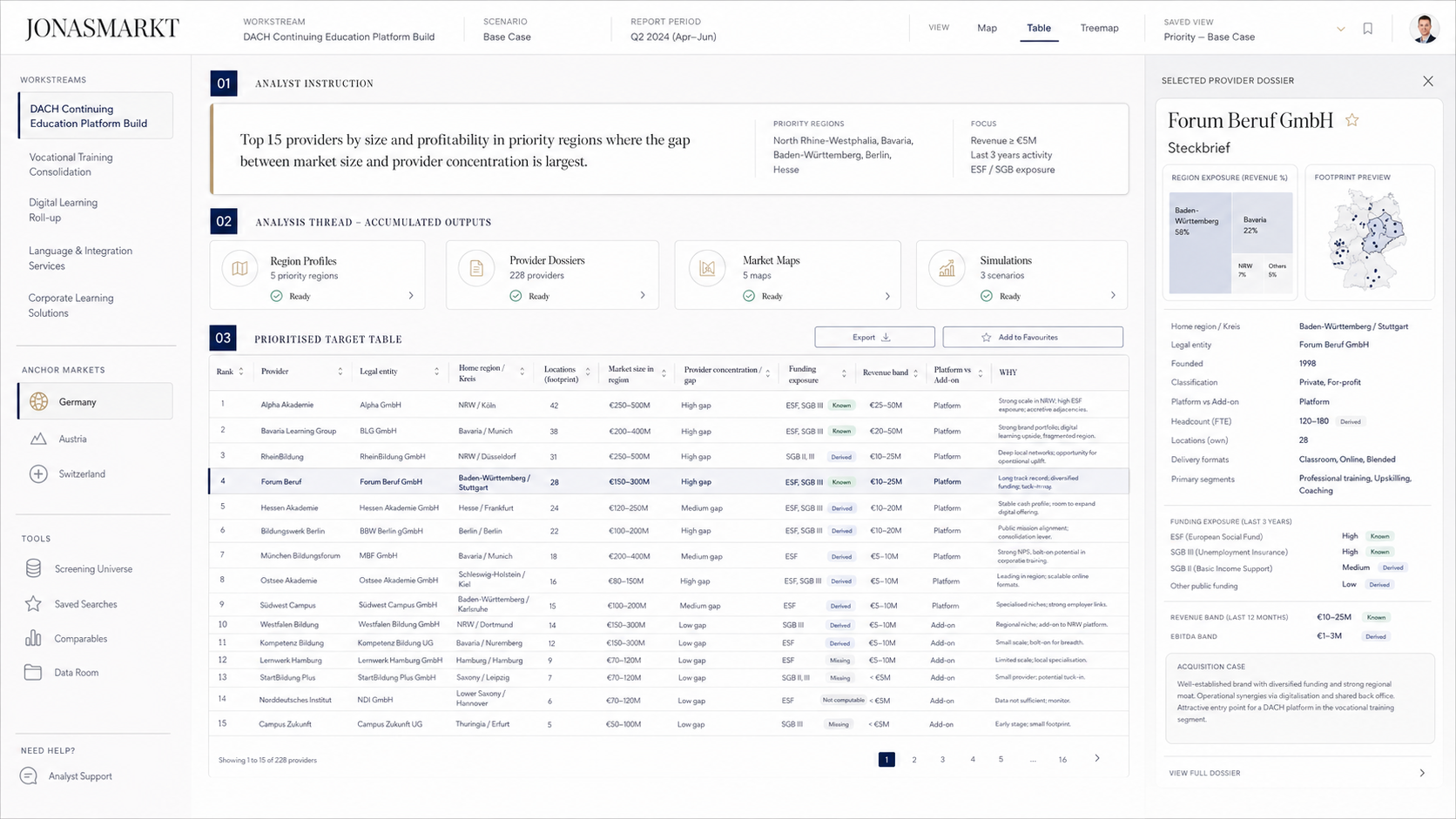
Task: Open the Saved View dropdown chevron
Action: [1341, 29]
